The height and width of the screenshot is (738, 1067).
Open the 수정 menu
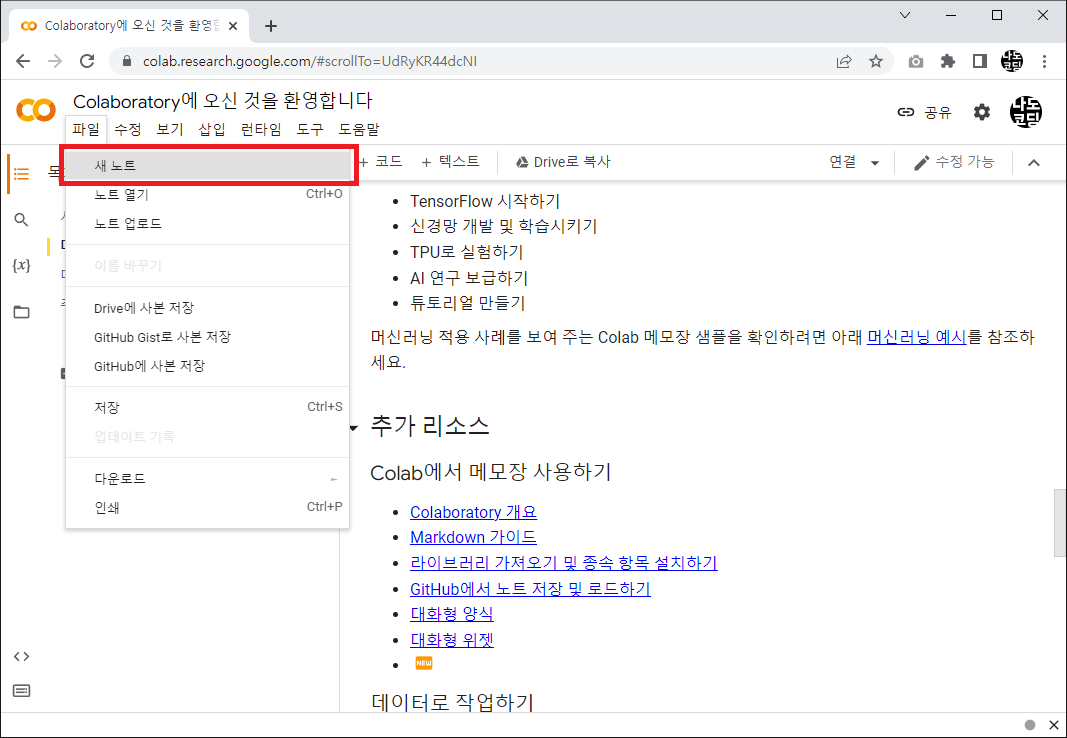(127, 129)
